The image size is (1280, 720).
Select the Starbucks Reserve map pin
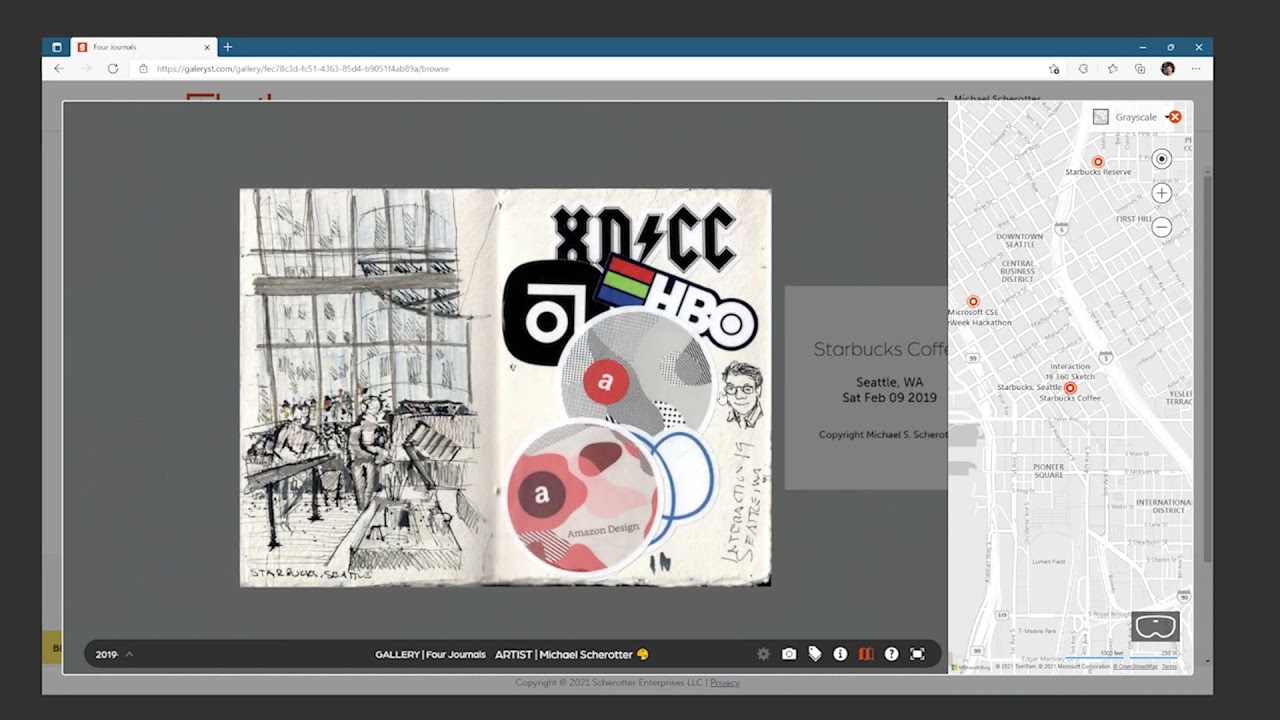pos(1098,162)
